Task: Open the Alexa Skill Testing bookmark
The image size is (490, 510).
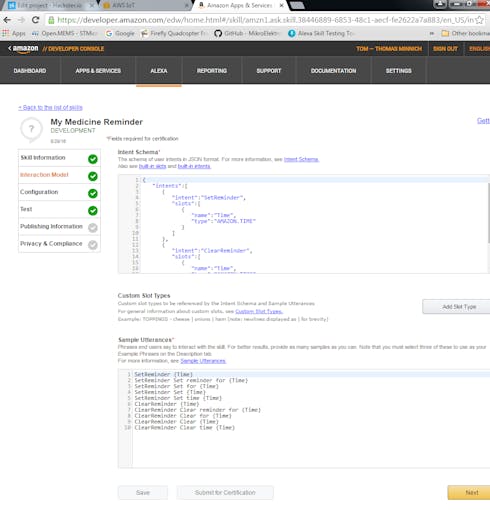Action: (320, 33)
